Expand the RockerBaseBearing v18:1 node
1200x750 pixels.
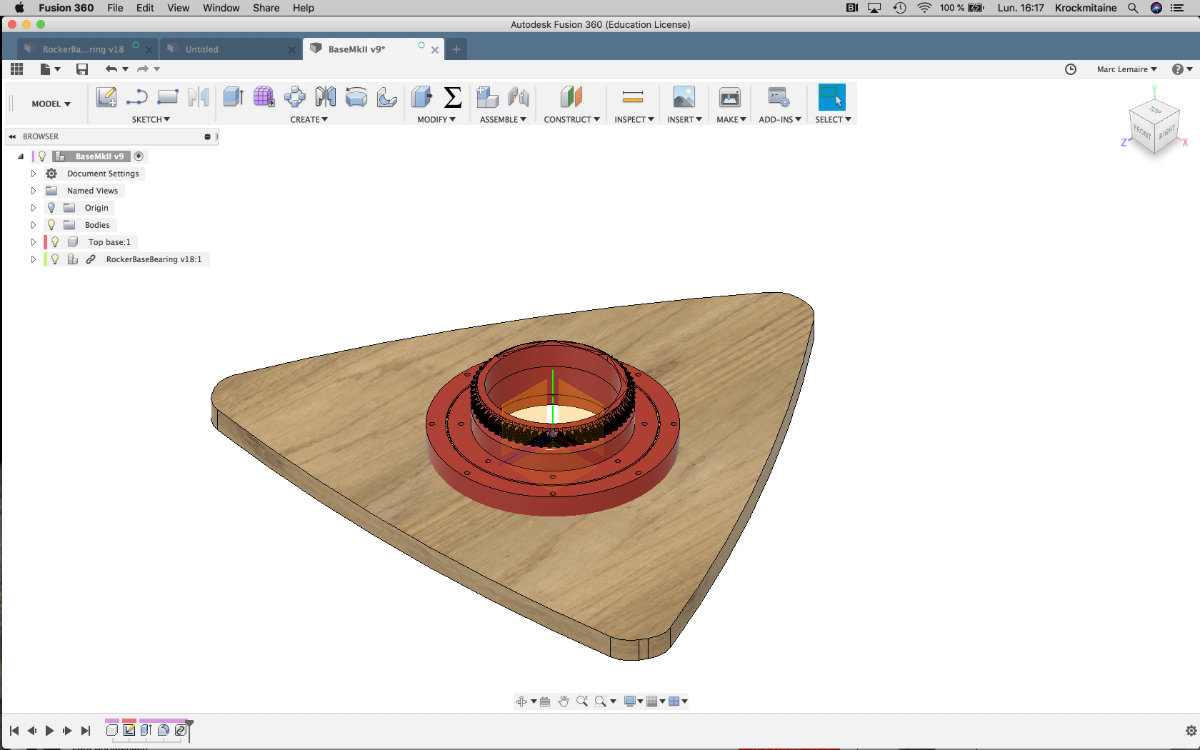click(33, 259)
